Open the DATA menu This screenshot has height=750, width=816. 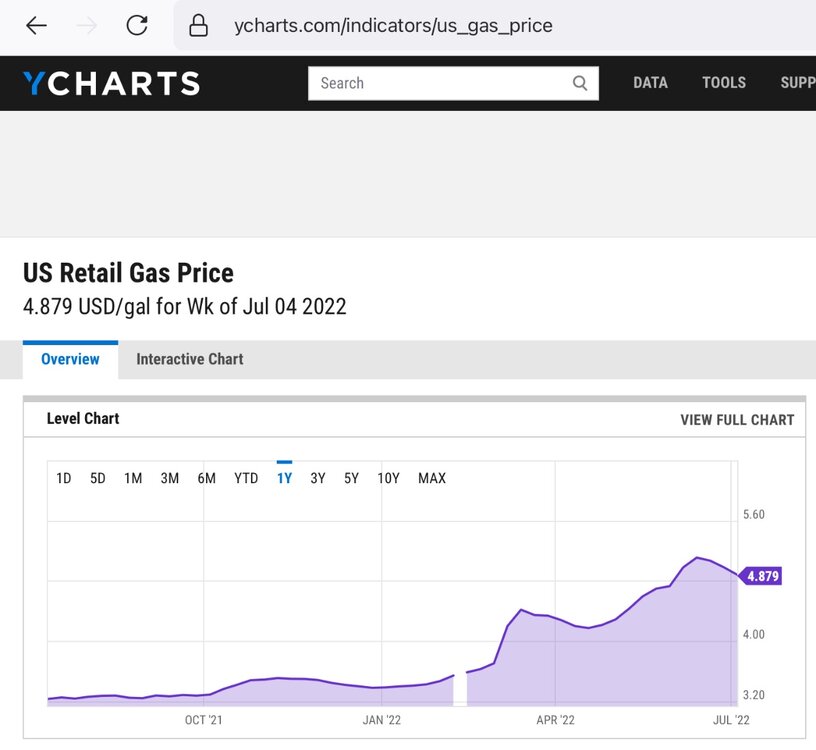point(650,83)
